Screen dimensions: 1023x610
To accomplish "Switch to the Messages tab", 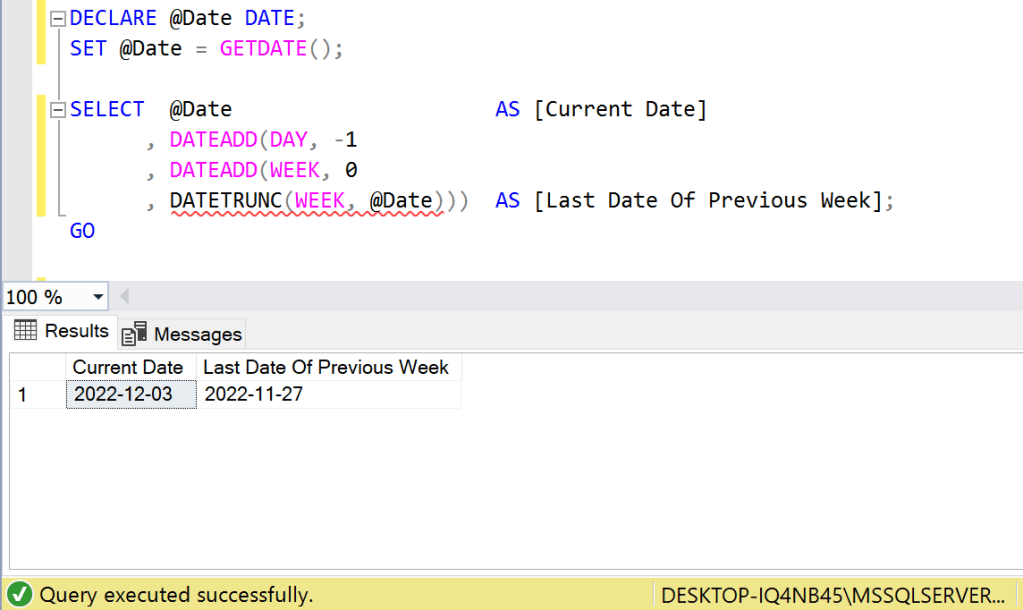I will pos(197,334).
